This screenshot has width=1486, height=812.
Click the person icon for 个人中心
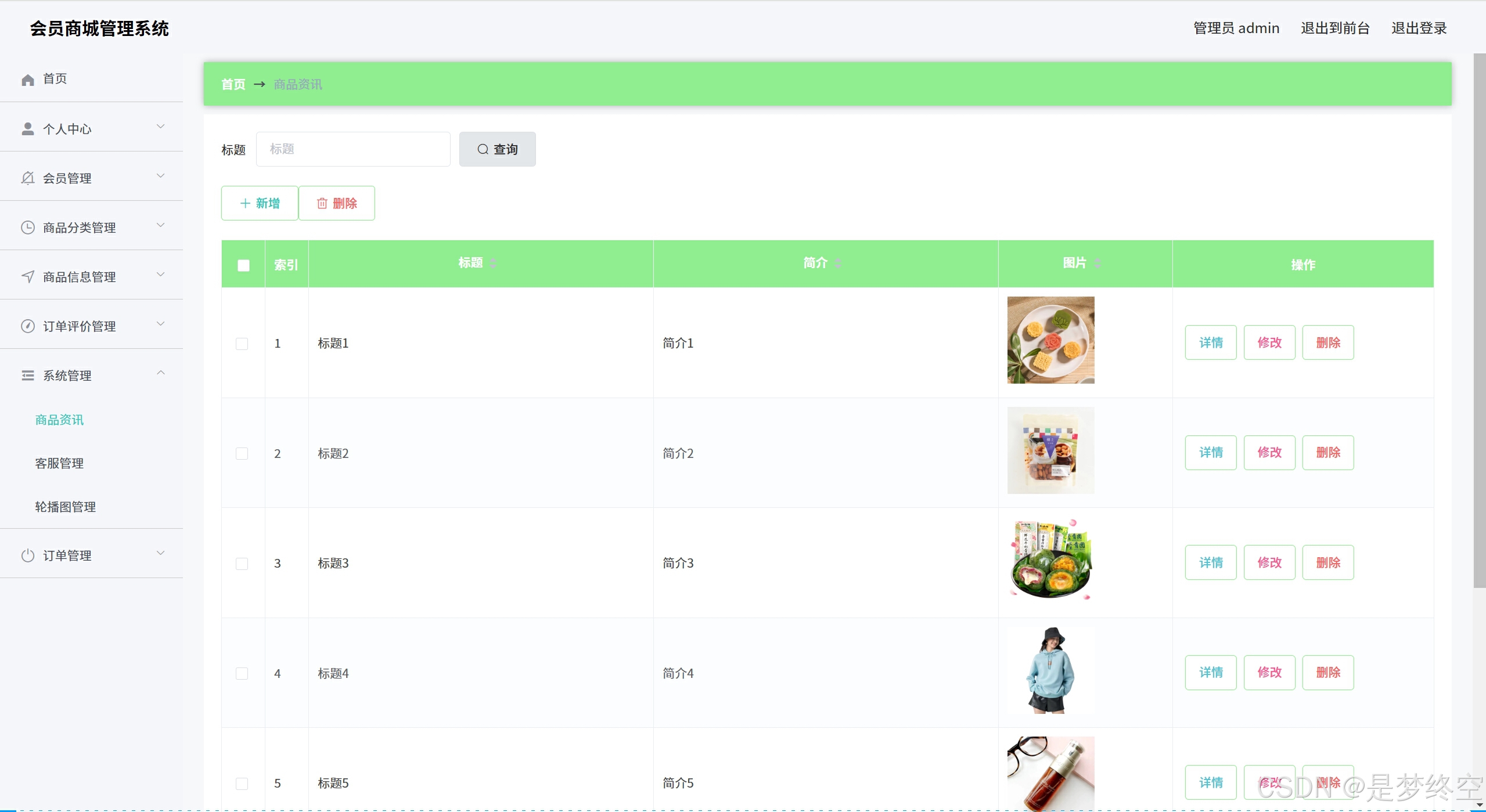[x=27, y=129]
